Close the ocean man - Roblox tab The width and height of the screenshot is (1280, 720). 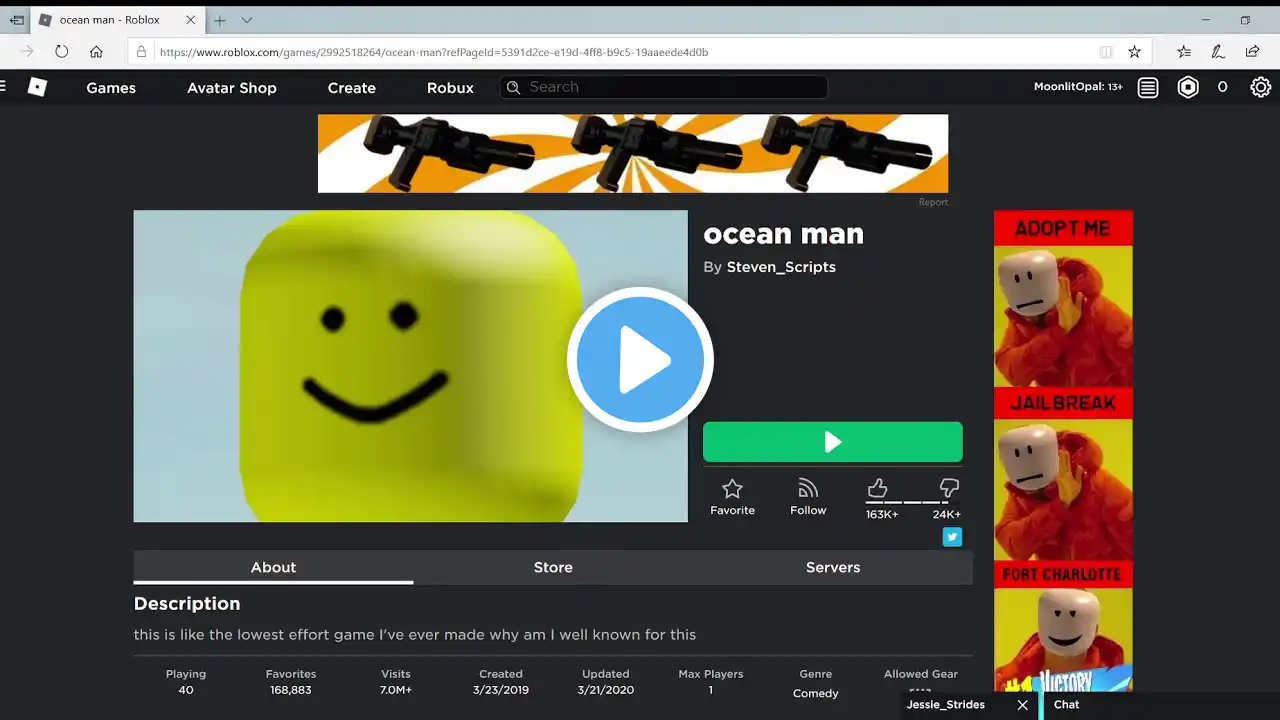190,20
